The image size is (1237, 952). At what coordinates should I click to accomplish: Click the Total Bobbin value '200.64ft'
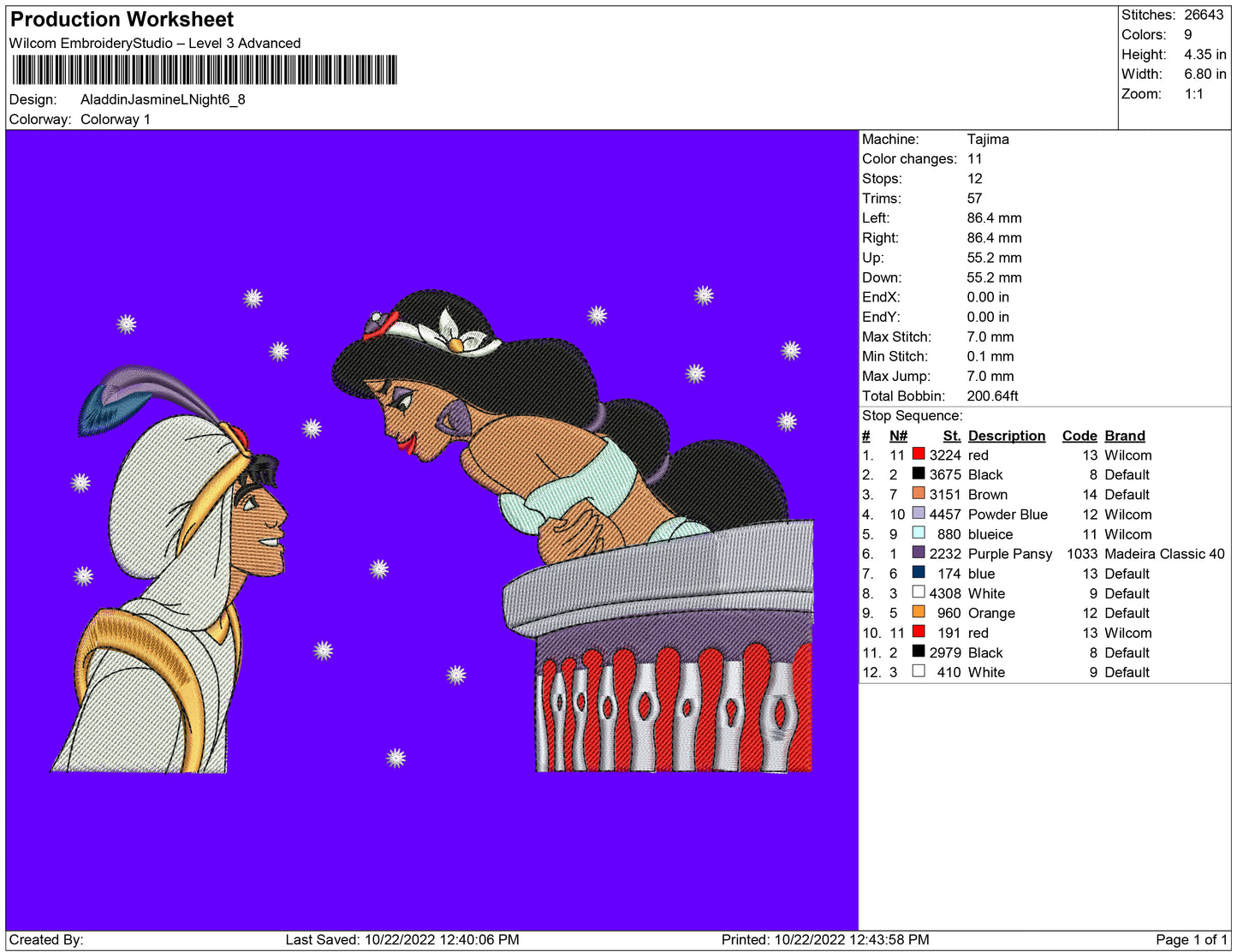[993, 396]
